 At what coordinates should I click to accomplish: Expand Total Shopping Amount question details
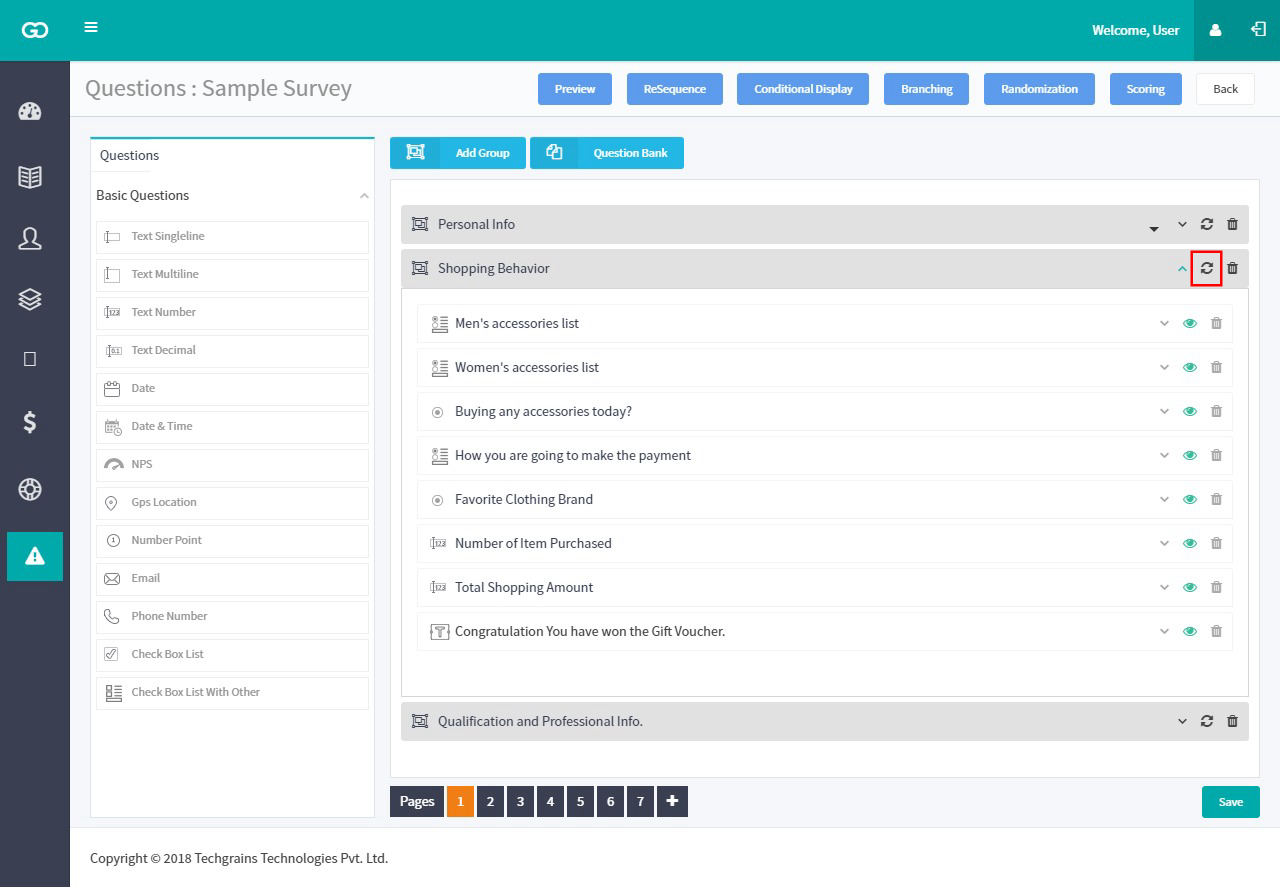(1164, 587)
